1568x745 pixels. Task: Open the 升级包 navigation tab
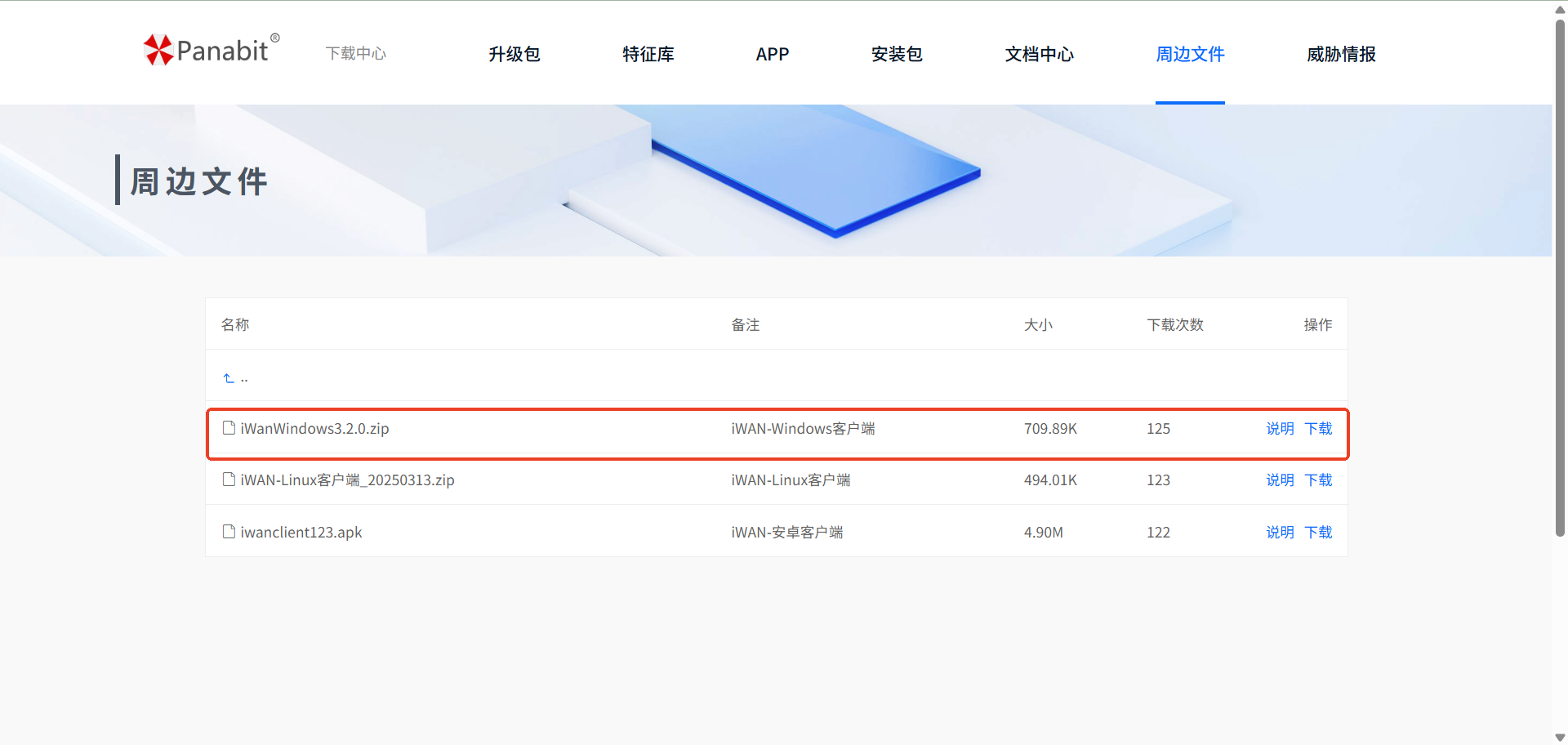coord(514,54)
